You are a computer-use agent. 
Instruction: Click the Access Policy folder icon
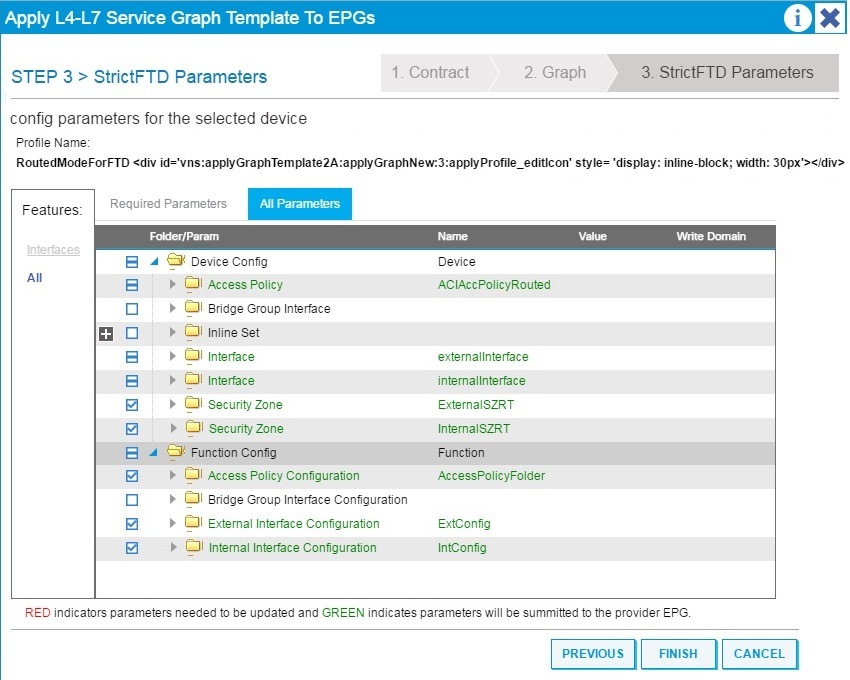(x=194, y=284)
